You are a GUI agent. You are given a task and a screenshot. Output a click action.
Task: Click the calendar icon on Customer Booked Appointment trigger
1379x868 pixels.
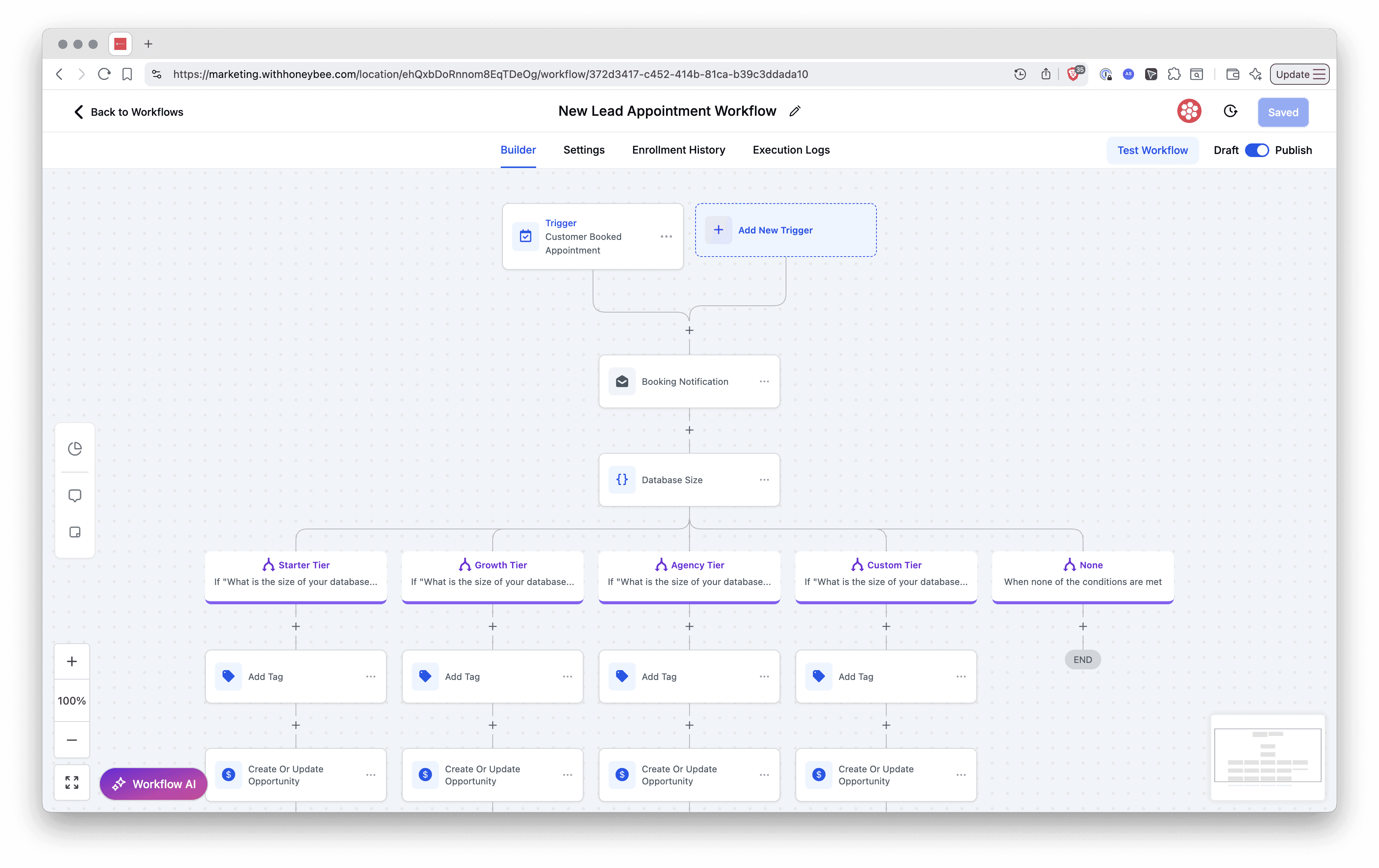(x=525, y=236)
